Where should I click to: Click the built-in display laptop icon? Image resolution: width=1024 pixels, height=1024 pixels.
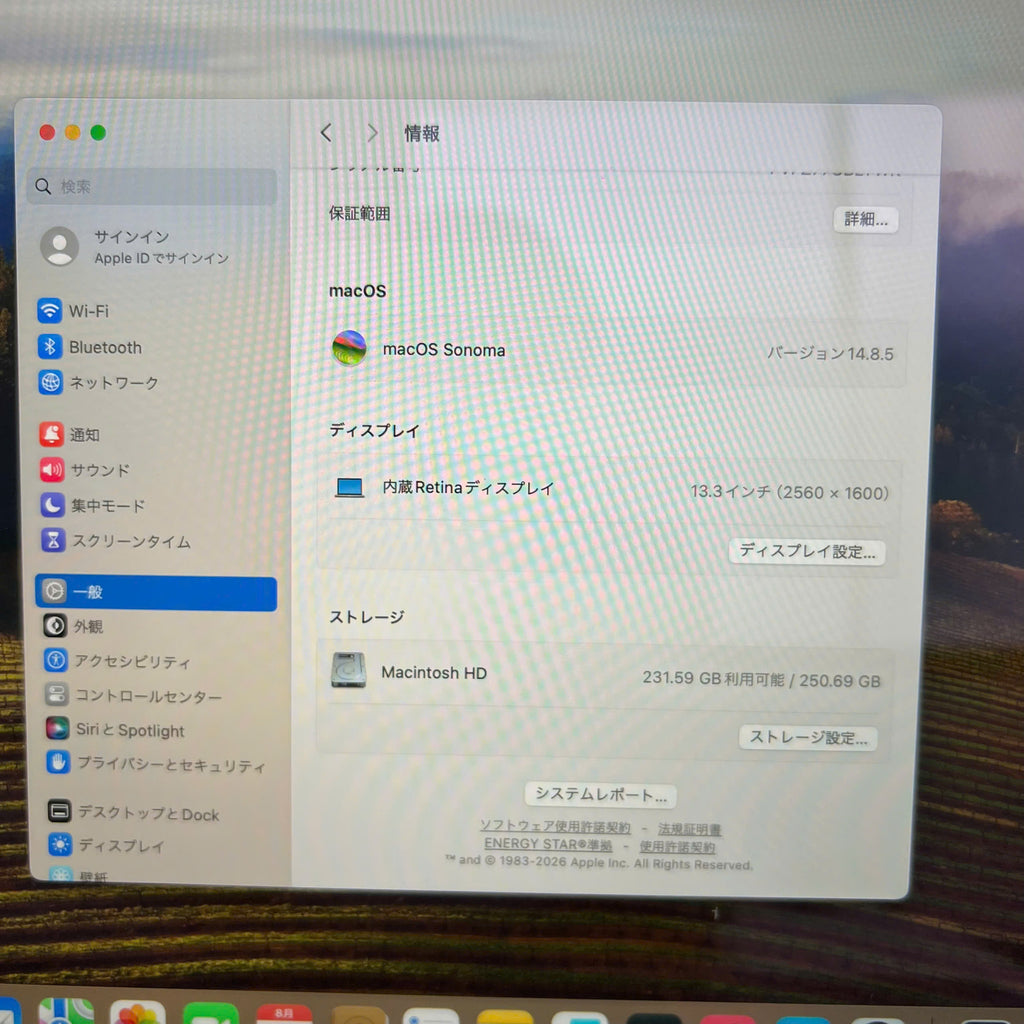pos(349,487)
